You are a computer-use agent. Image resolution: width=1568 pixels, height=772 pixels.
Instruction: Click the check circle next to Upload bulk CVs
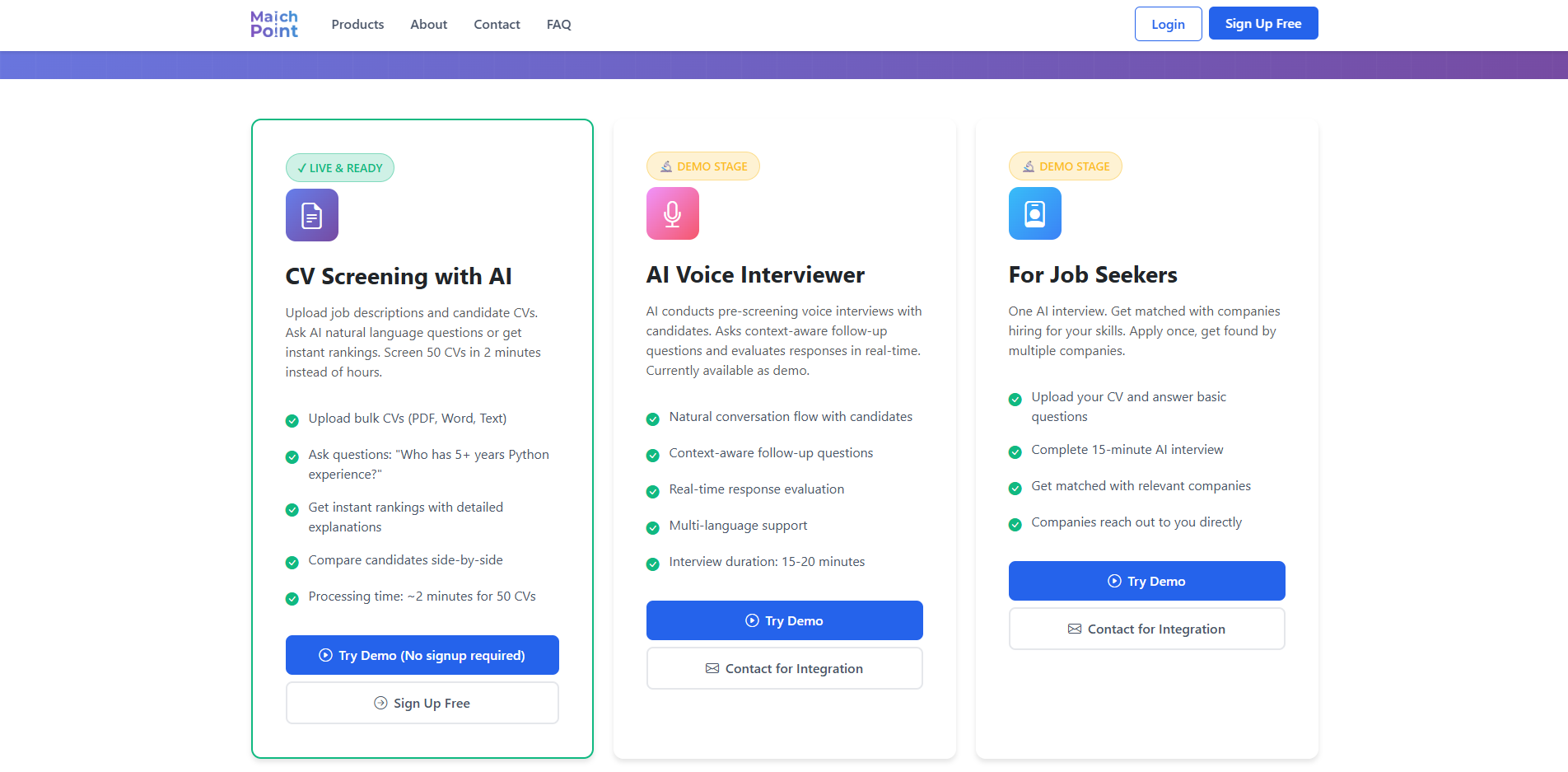(292, 420)
